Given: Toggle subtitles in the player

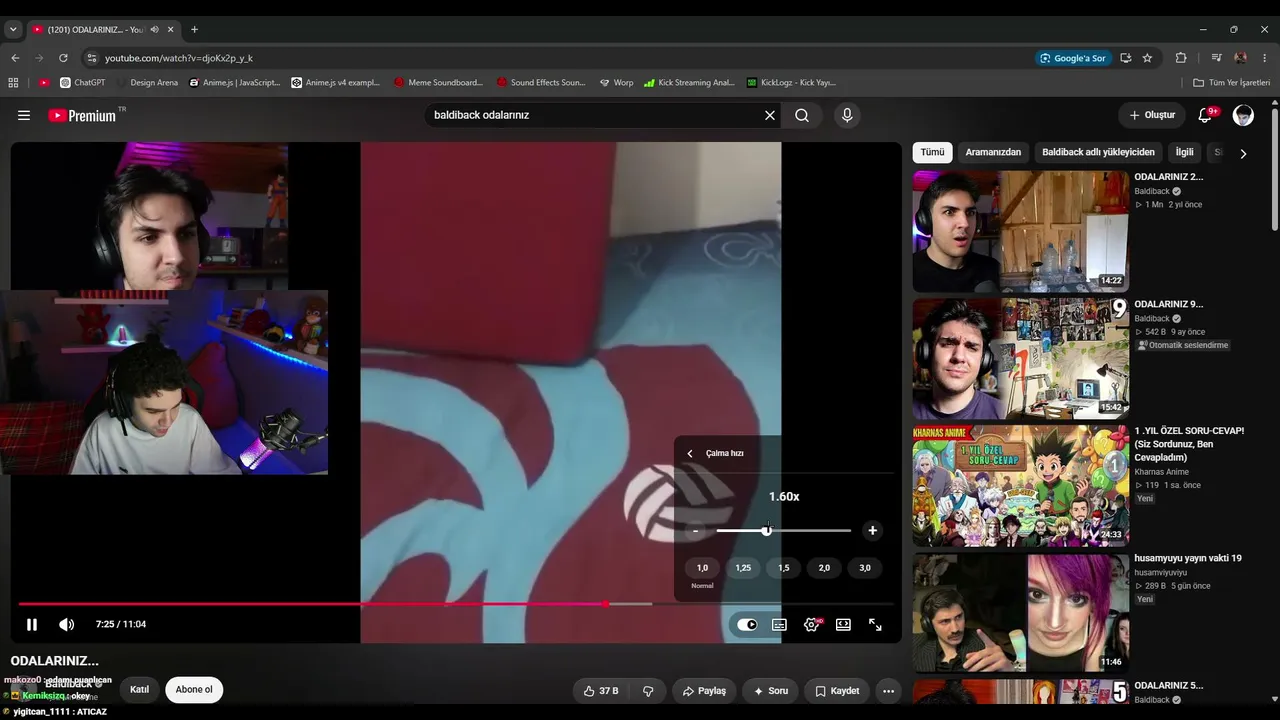Looking at the screenshot, I should coord(779,624).
